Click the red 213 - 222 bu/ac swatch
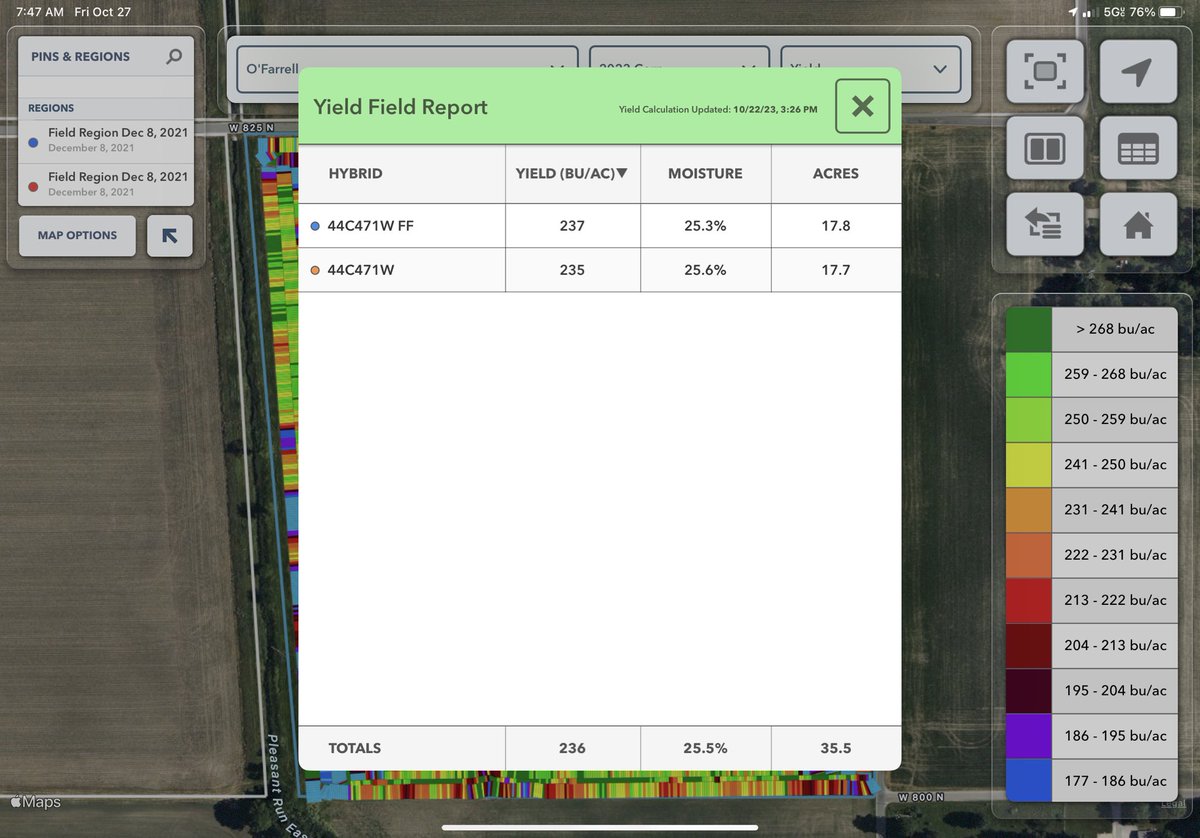1200x838 pixels. (1029, 600)
